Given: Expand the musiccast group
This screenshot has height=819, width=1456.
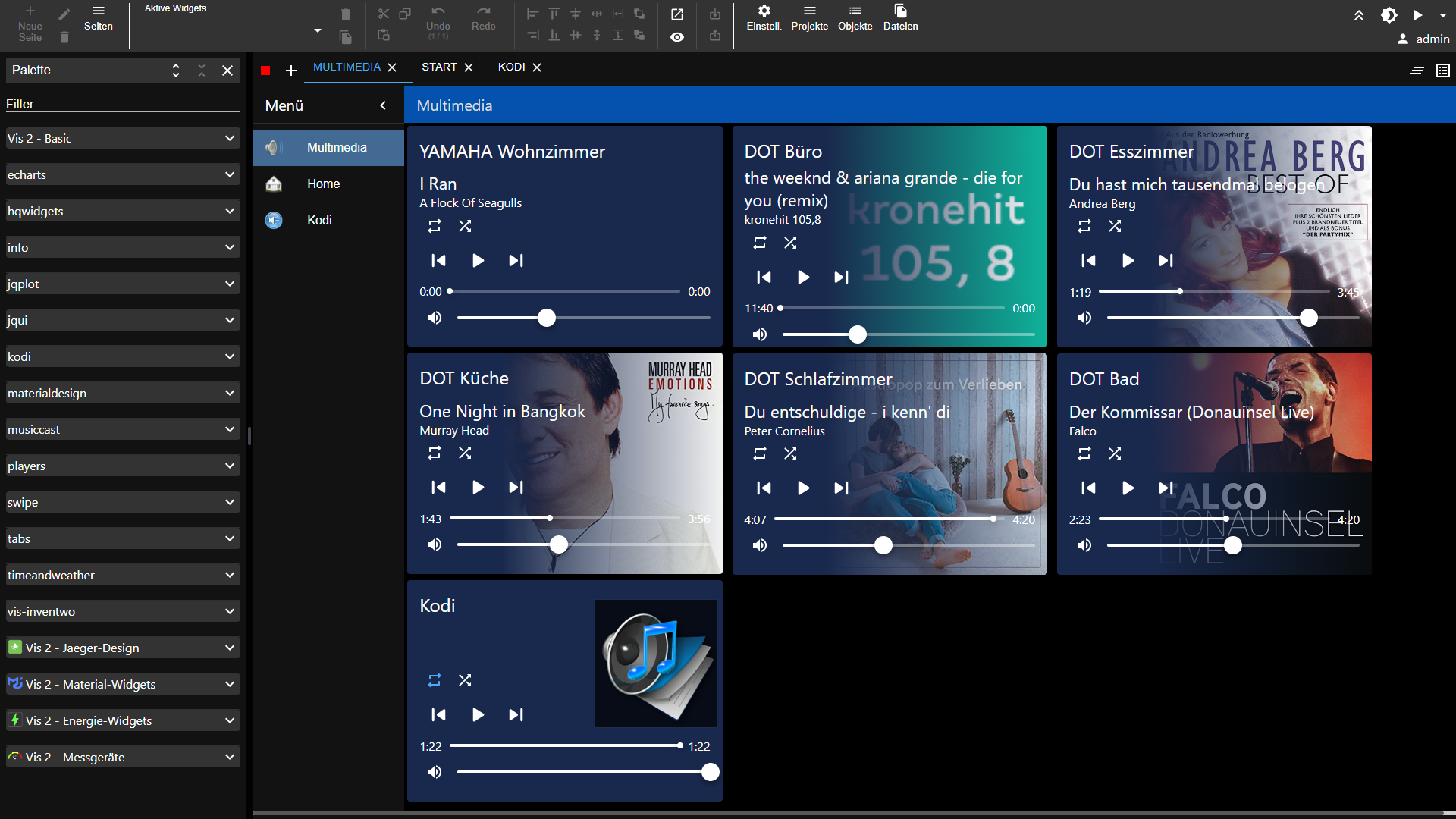Looking at the screenshot, I should point(123,429).
